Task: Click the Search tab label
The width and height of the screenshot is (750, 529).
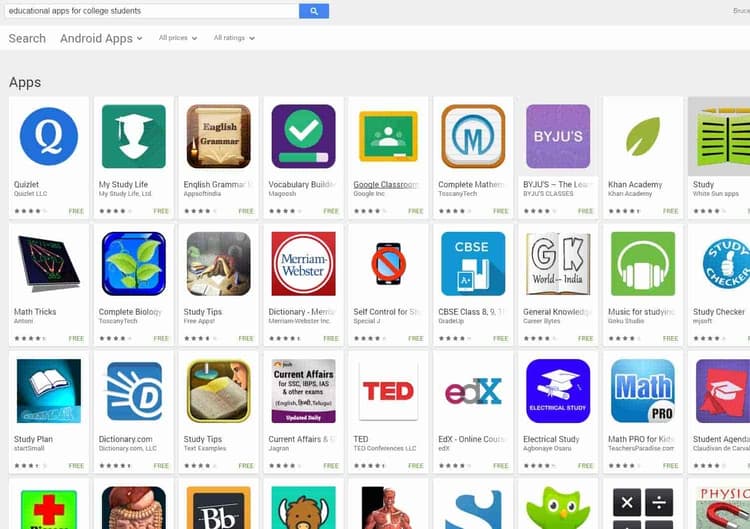Action: tap(27, 38)
